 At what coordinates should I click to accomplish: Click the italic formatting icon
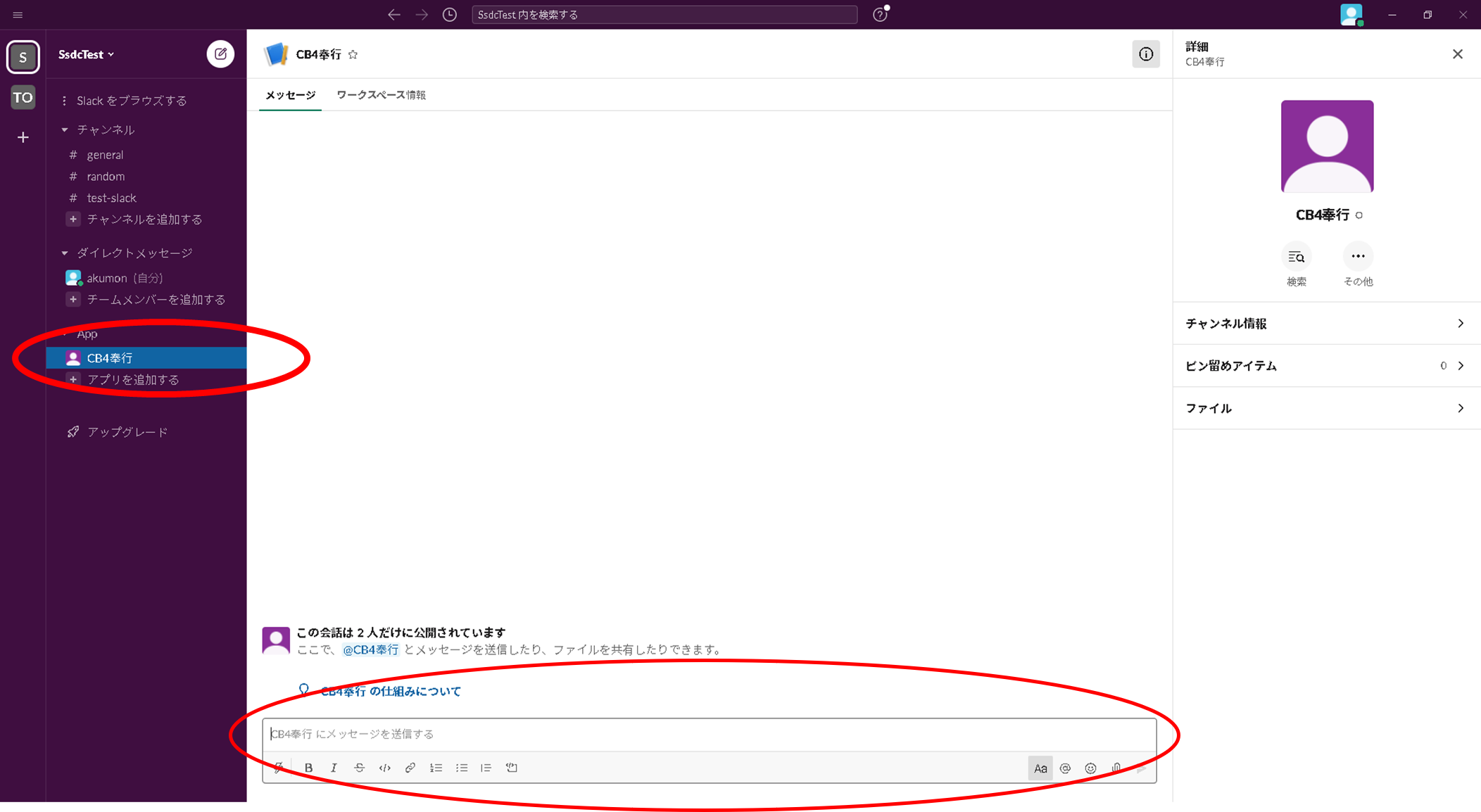pos(334,768)
